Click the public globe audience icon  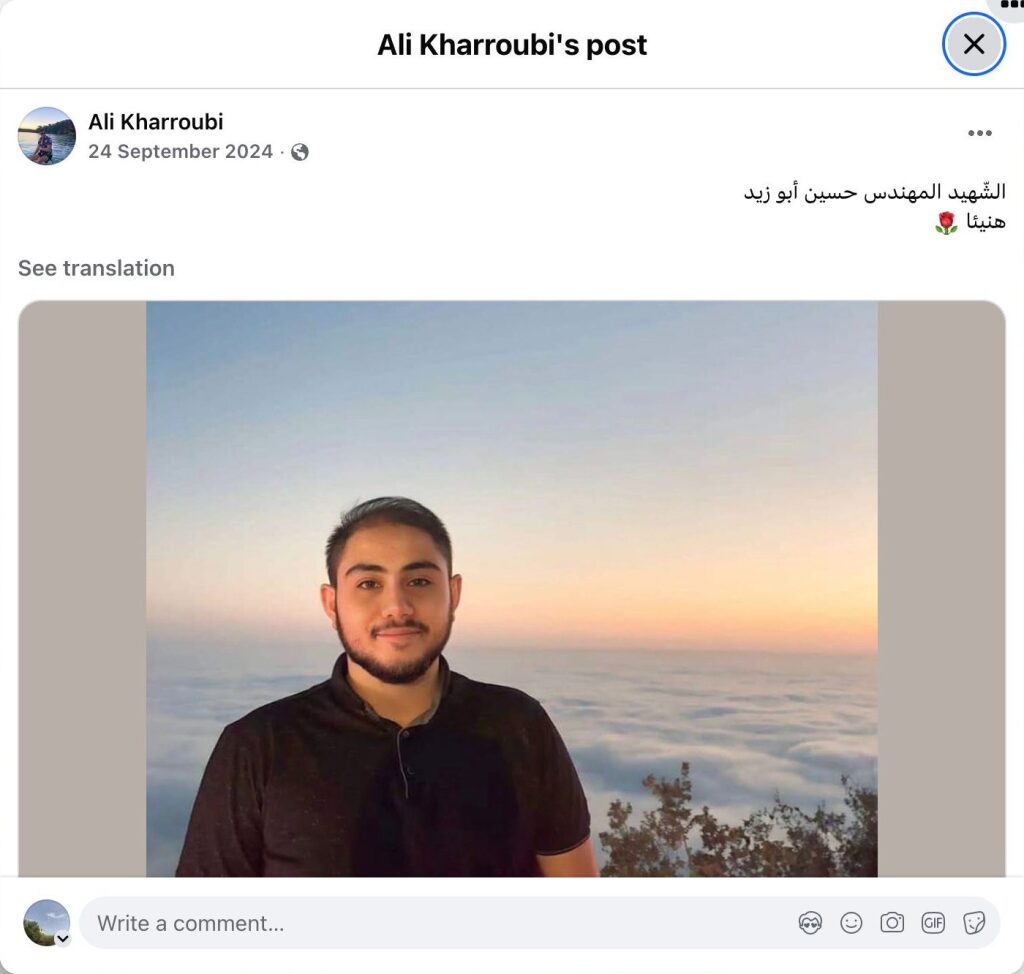point(300,152)
